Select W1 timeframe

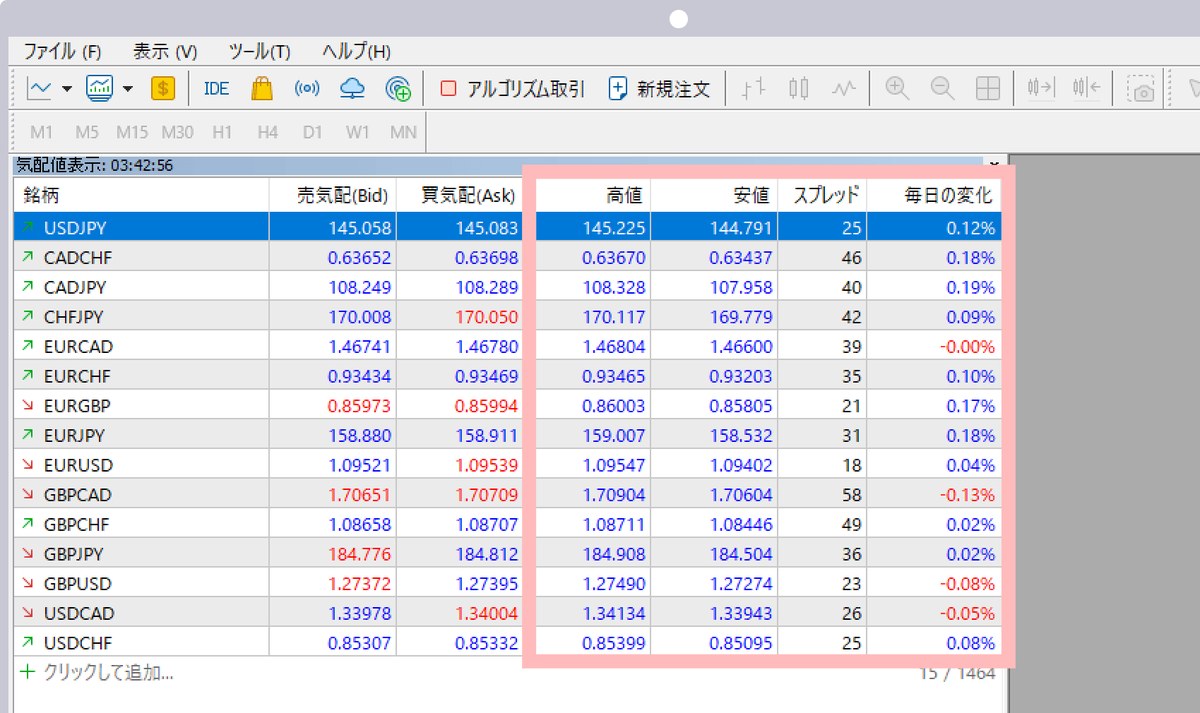tap(358, 132)
